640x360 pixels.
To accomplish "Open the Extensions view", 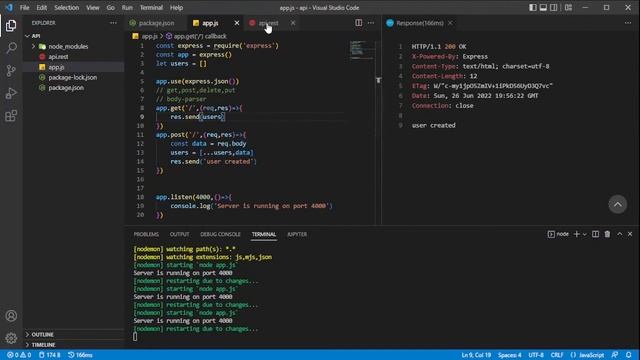I will pos(11,116).
